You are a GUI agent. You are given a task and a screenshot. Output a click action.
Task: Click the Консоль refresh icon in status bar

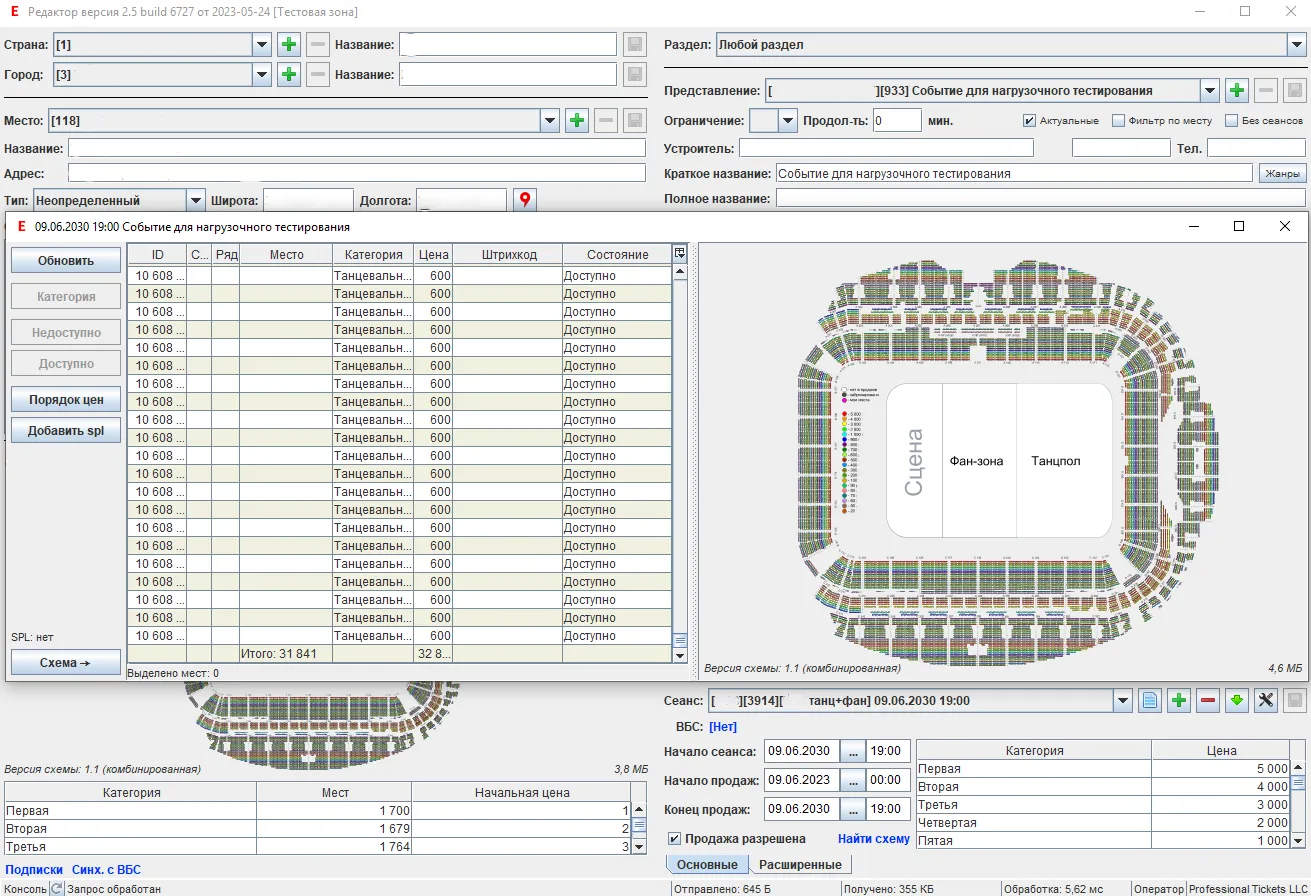click(x=57, y=888)
